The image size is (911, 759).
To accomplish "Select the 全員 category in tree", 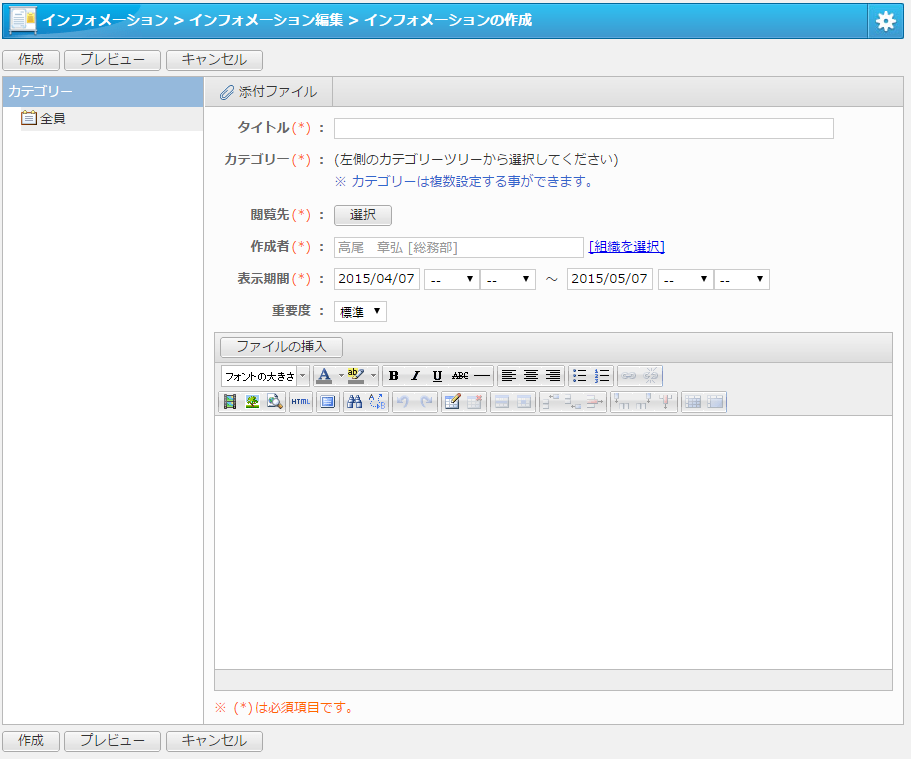I will (53, 119).
